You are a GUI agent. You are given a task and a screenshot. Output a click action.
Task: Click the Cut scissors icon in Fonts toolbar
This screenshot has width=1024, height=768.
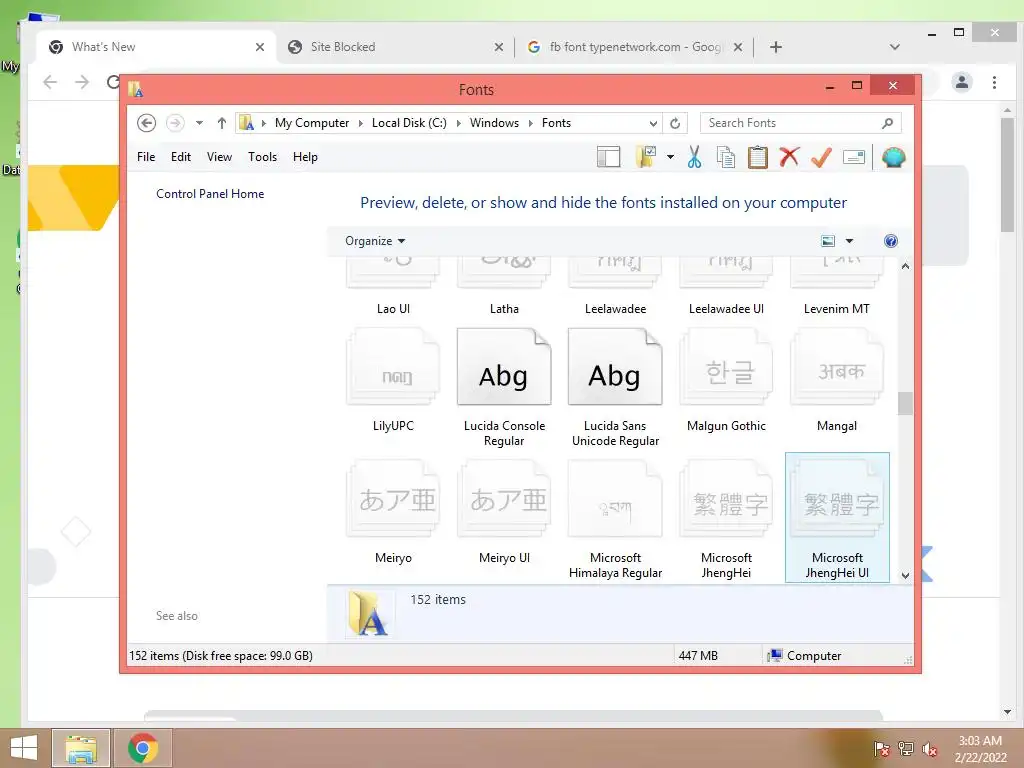click(694, 157)
